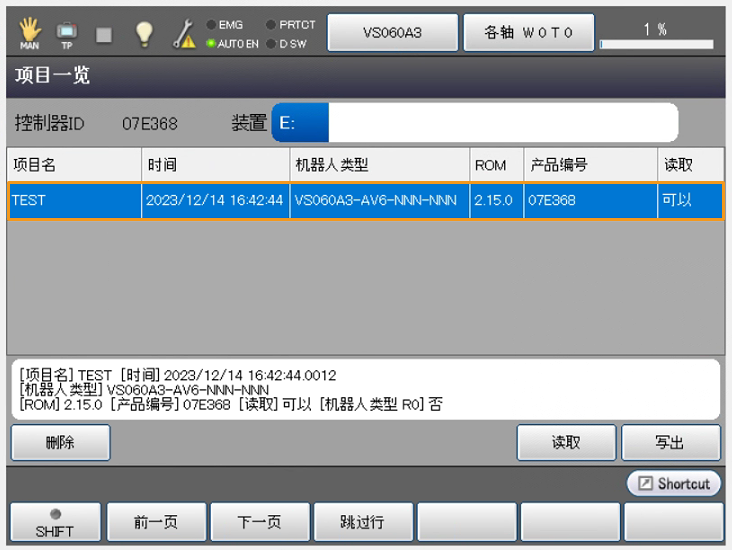
Task: Click the 2023/12/14 16:42:44 time cell
Action: click(216, 200)
